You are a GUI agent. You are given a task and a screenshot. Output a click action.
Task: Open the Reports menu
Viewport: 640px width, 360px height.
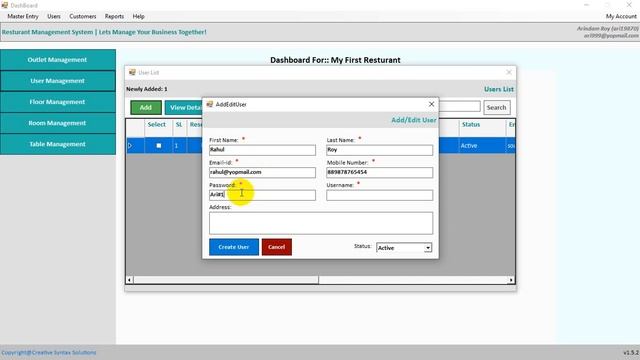click(114, 16)
